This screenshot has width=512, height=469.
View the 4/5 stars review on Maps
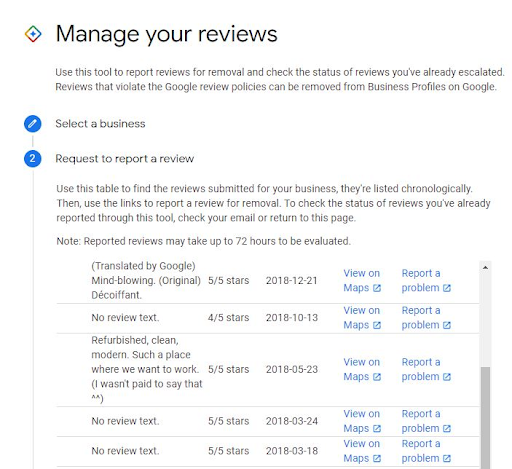point(362,318)
